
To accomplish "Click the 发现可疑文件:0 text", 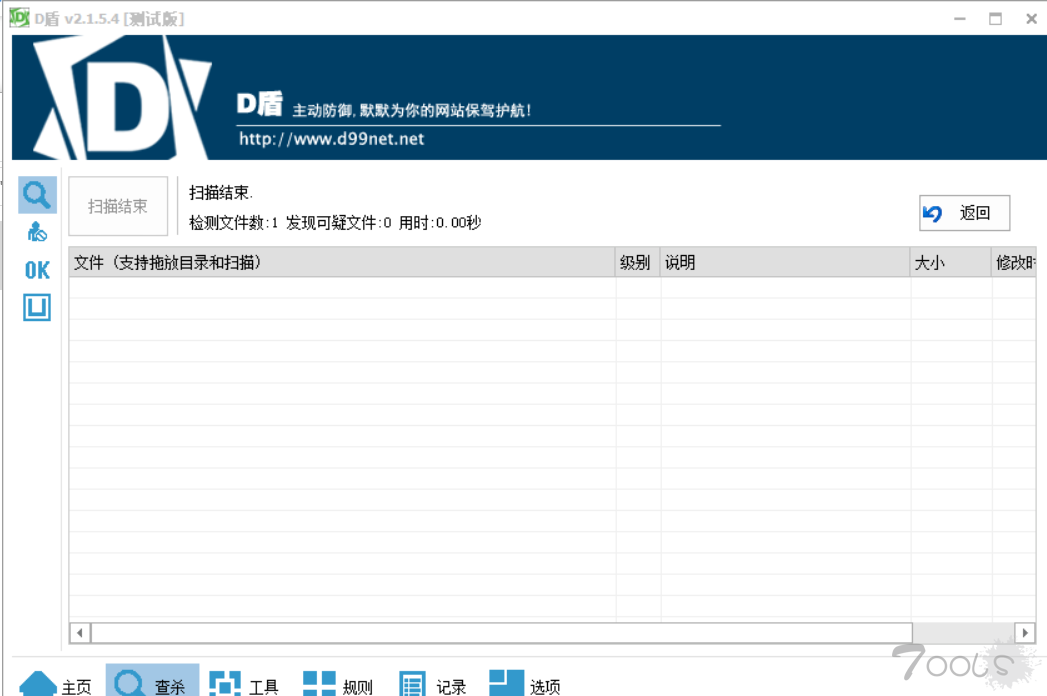I will click(x=339, y=223).
